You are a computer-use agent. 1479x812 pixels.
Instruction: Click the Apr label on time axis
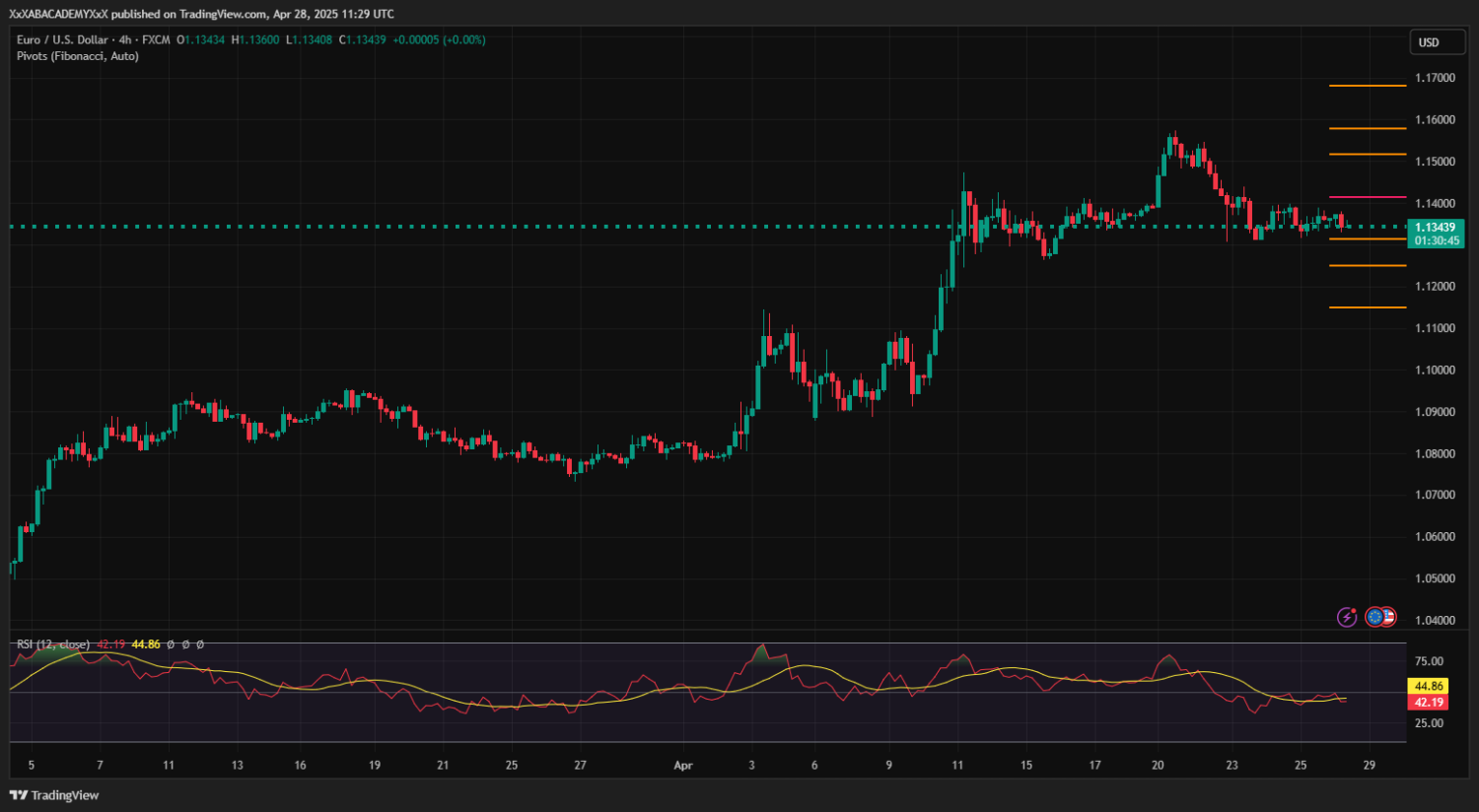[x=683, y=766]
